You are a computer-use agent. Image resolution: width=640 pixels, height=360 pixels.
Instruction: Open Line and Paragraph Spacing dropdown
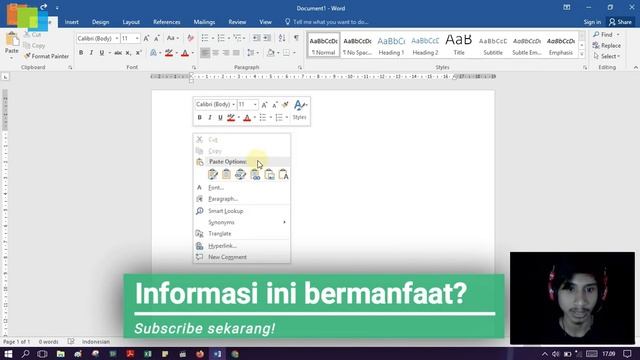(x=253, y=53)
